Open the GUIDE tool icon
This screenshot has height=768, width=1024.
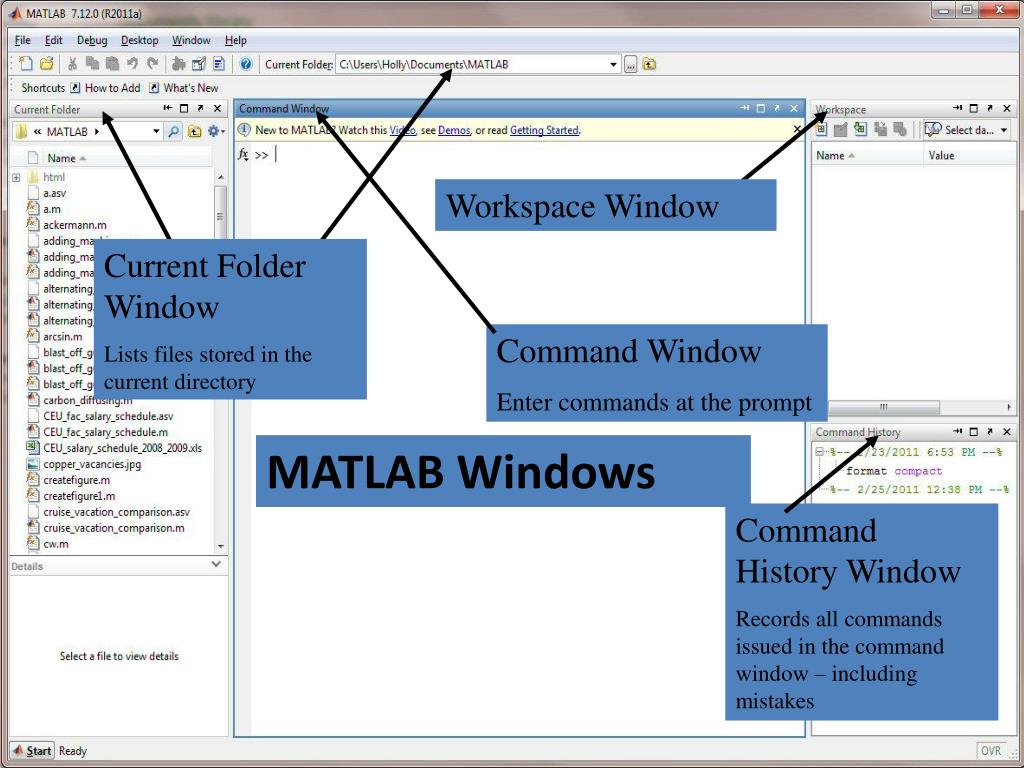[x=199, y=63]
